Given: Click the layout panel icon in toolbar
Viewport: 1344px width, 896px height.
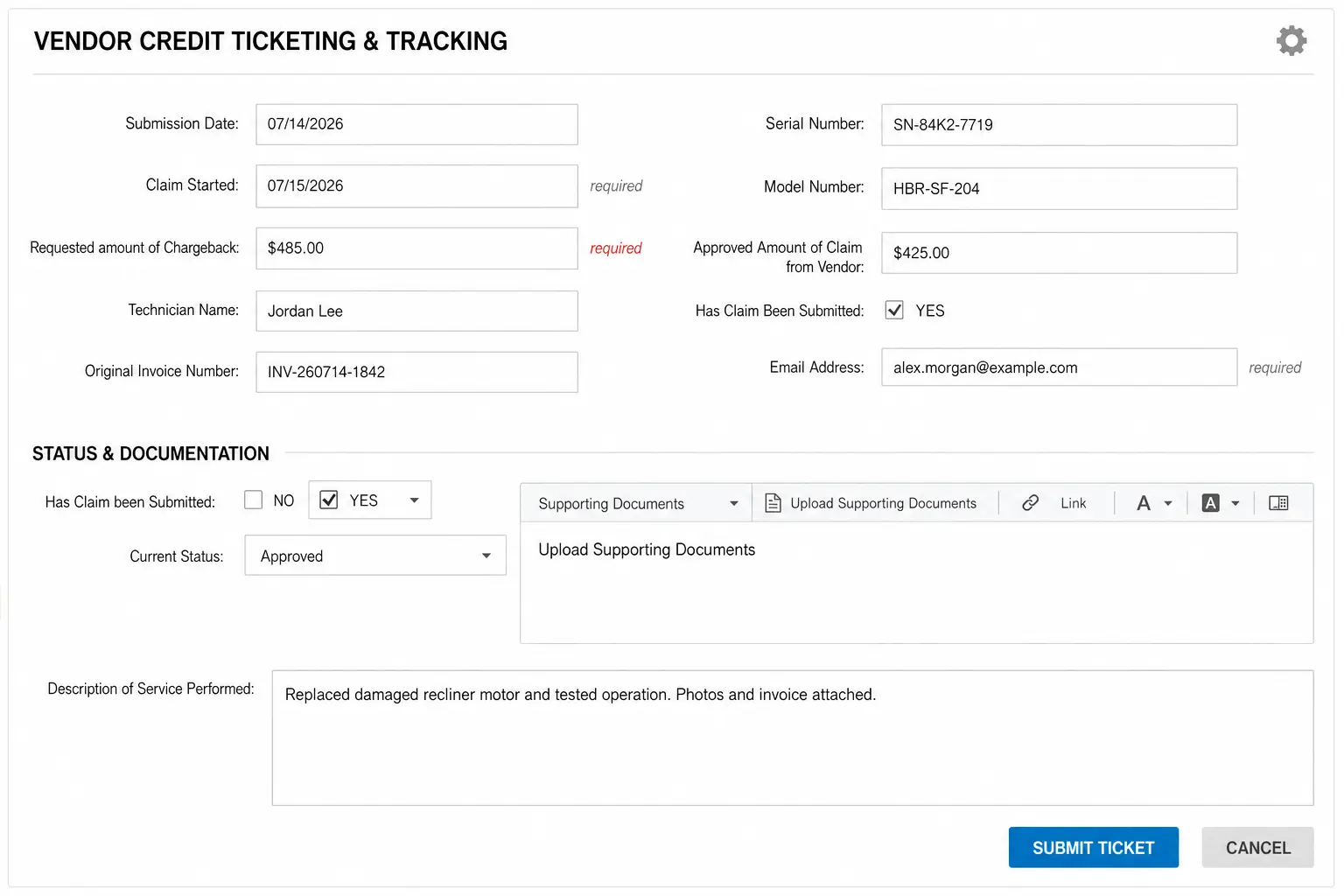Looking at the screenshot, I should [1278, 503].
